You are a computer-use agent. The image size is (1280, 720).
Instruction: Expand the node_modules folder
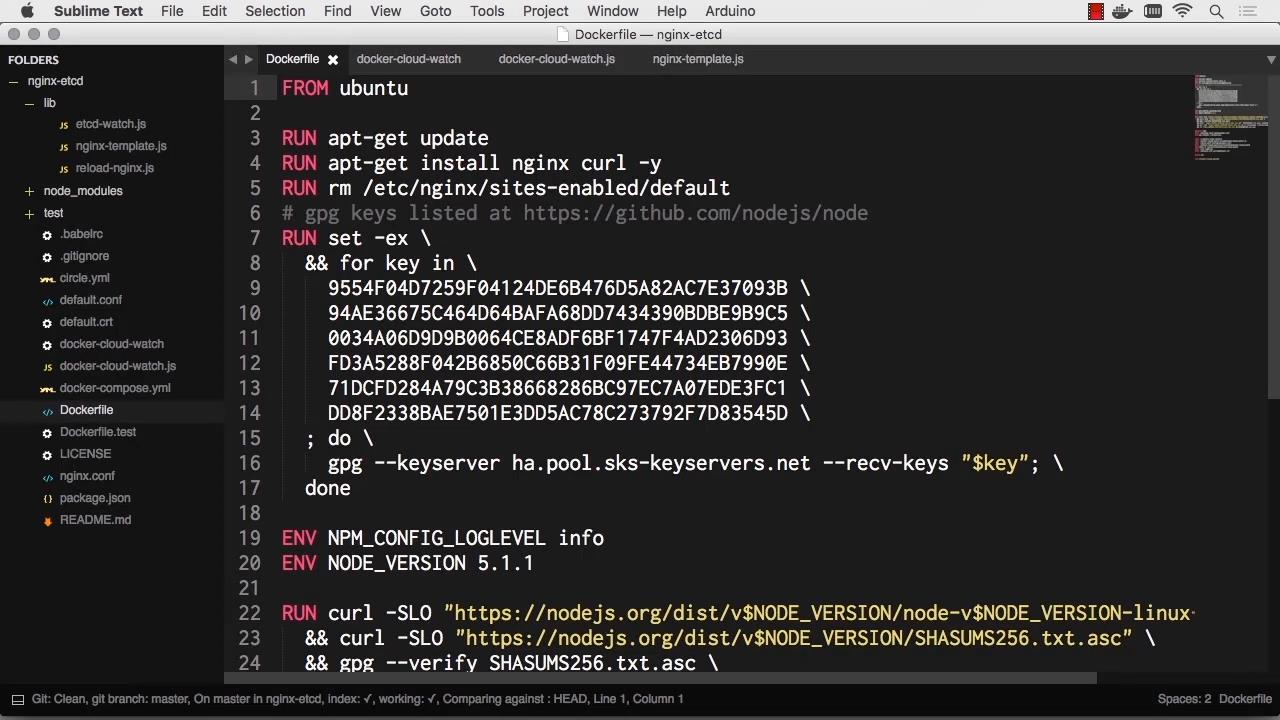30,191
